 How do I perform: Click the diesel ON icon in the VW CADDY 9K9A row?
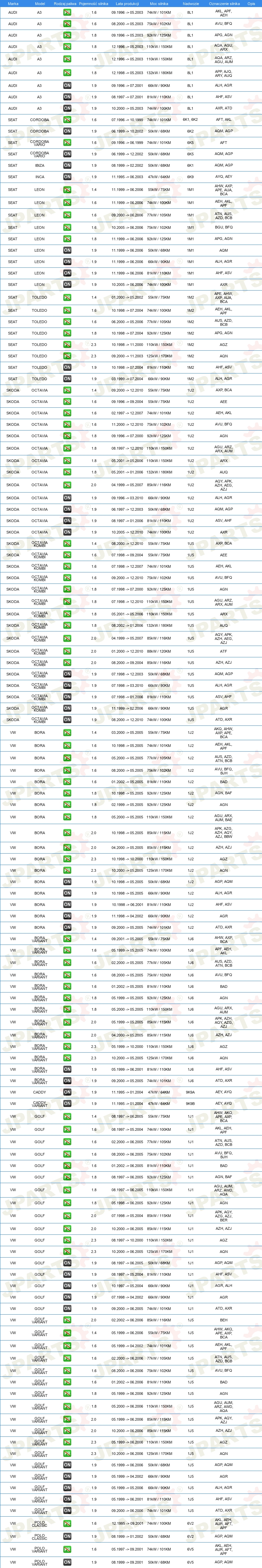pos(67,1093)
